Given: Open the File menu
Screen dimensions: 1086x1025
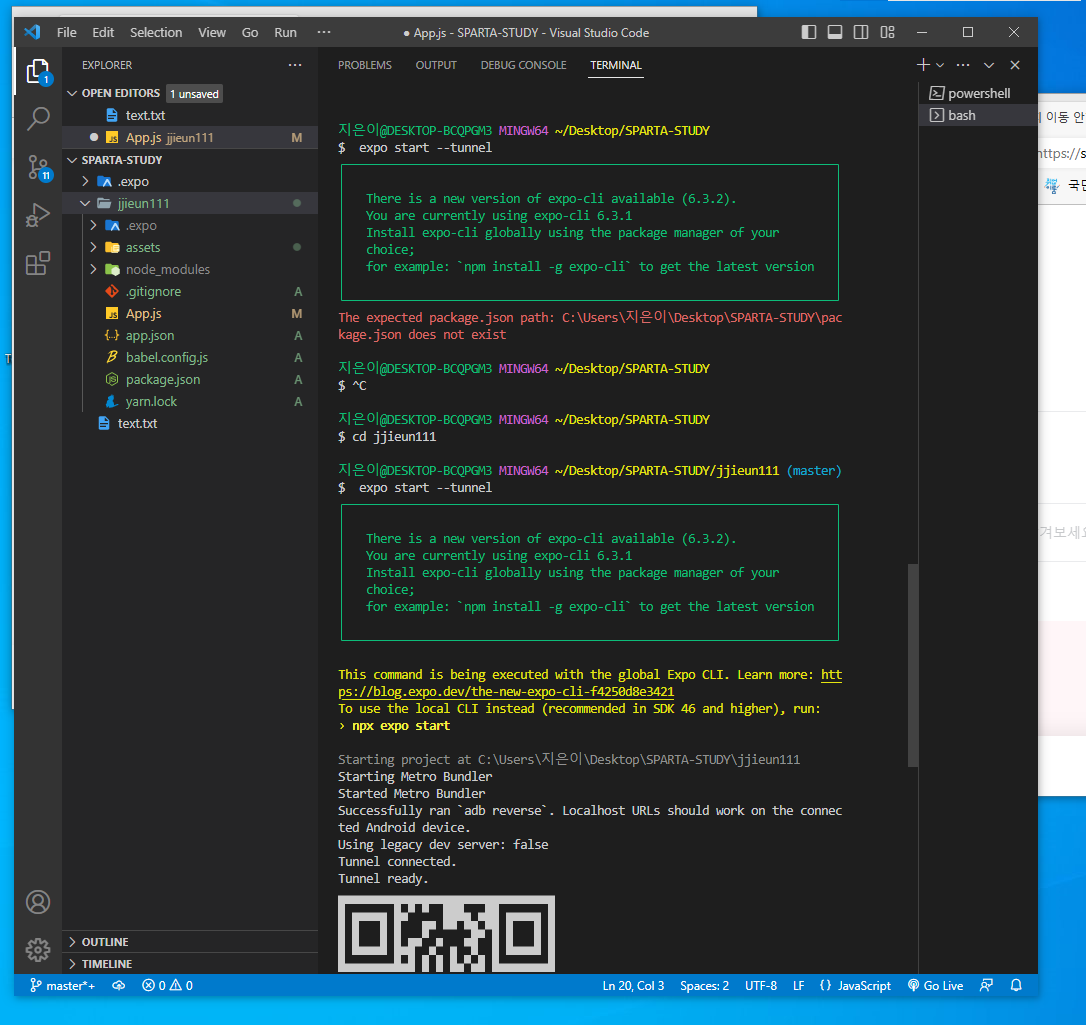Looking at the screenshot, I should tap(66, 33).
